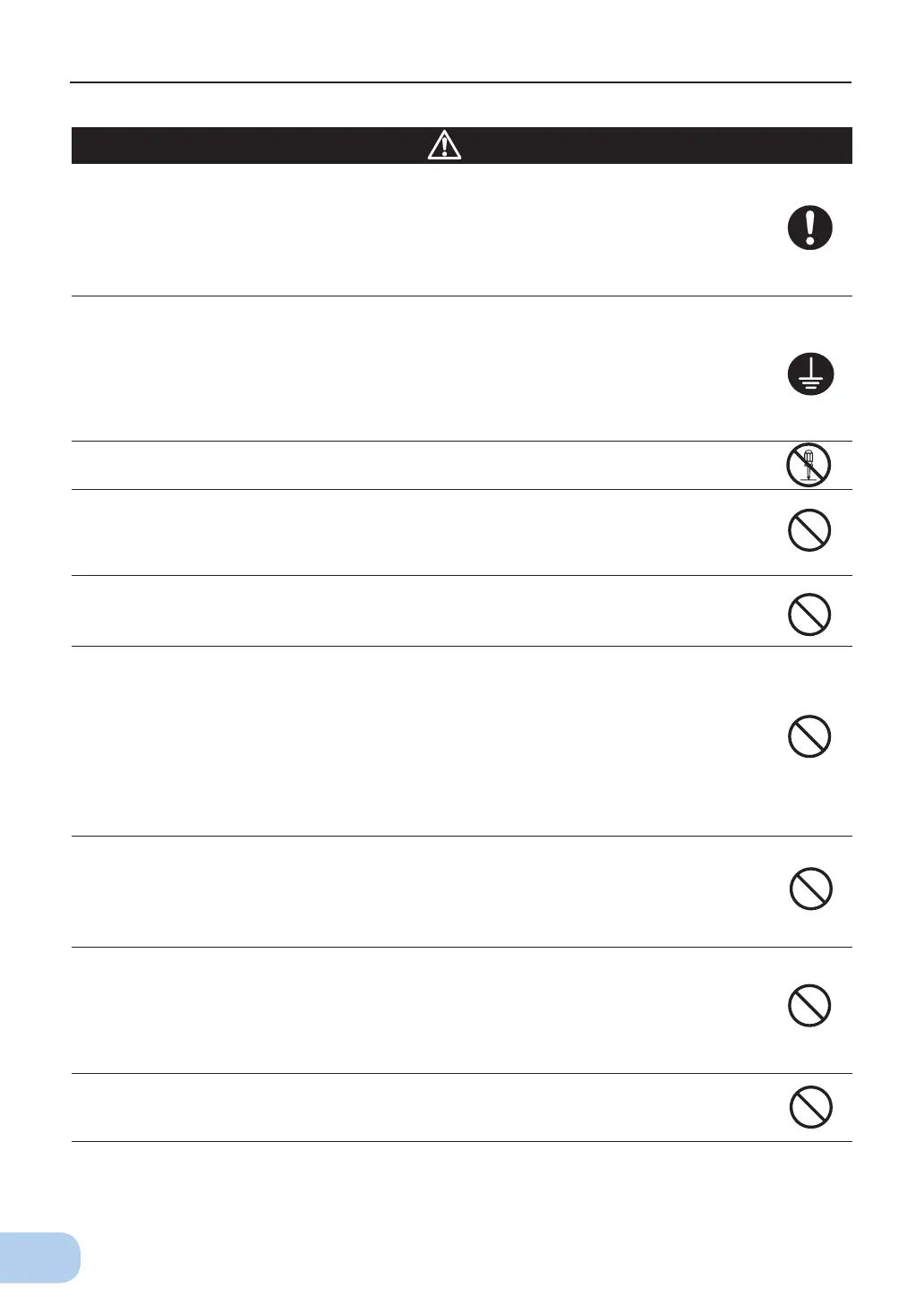Click the warning triangle in the black header
Image resolution: width=924 pixels, height=1305 pixels.
(444, 145)
